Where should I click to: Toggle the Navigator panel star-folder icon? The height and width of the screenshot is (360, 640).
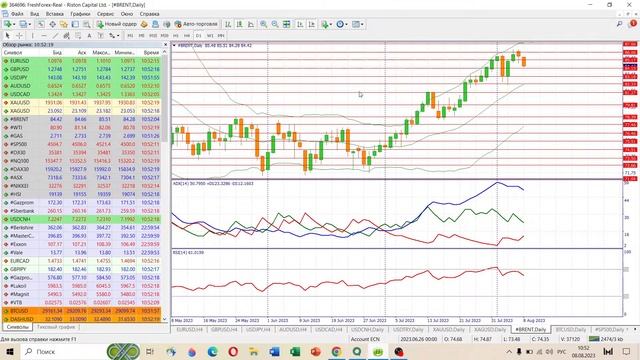64,24
